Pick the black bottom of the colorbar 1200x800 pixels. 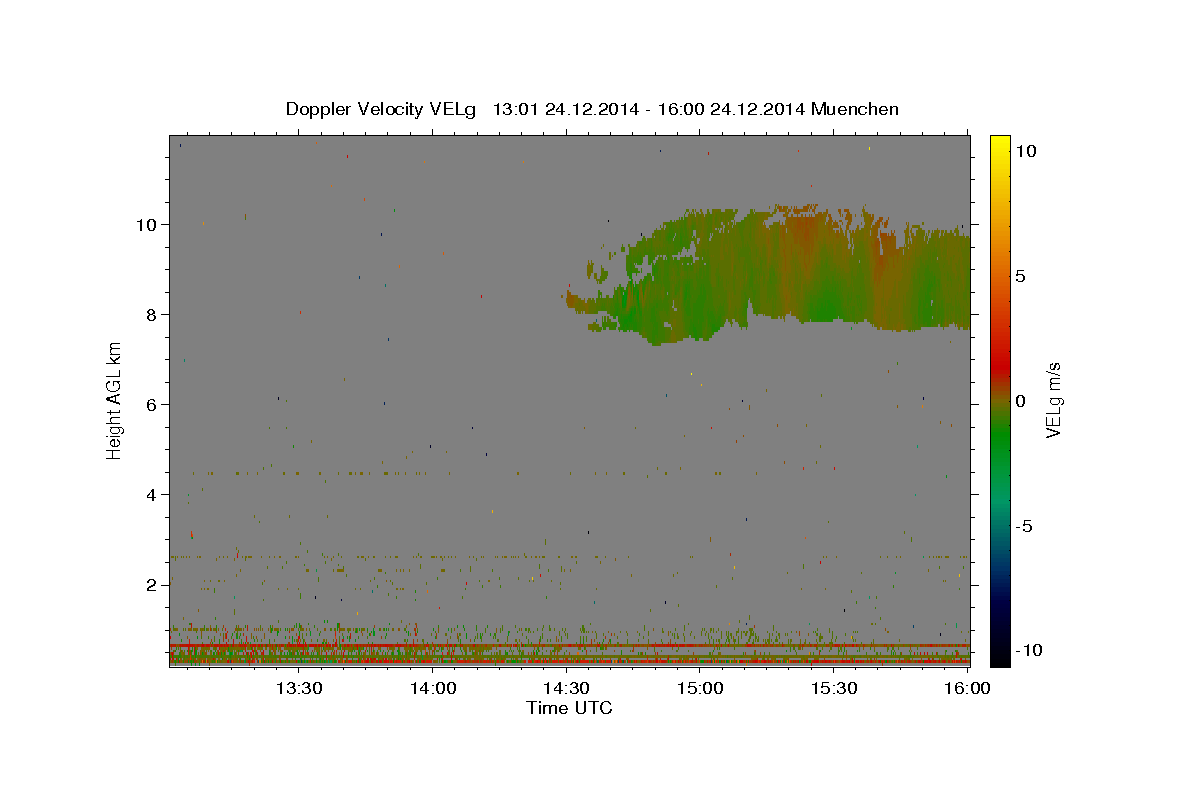tap(1000, 655)
